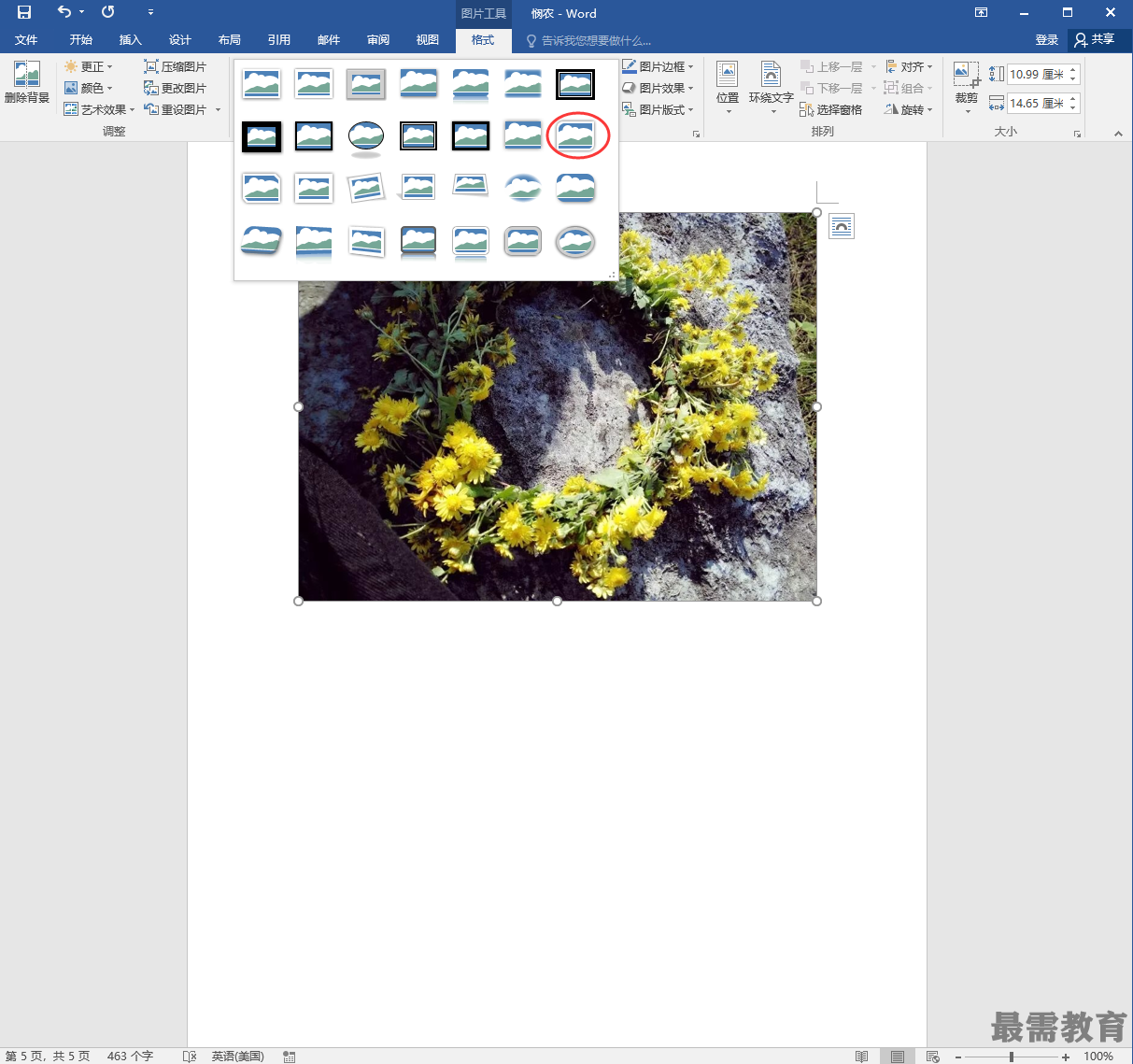1133x1064 pixels.
Task: Click the layout options icon beside picture
Action: pos(842,226)
